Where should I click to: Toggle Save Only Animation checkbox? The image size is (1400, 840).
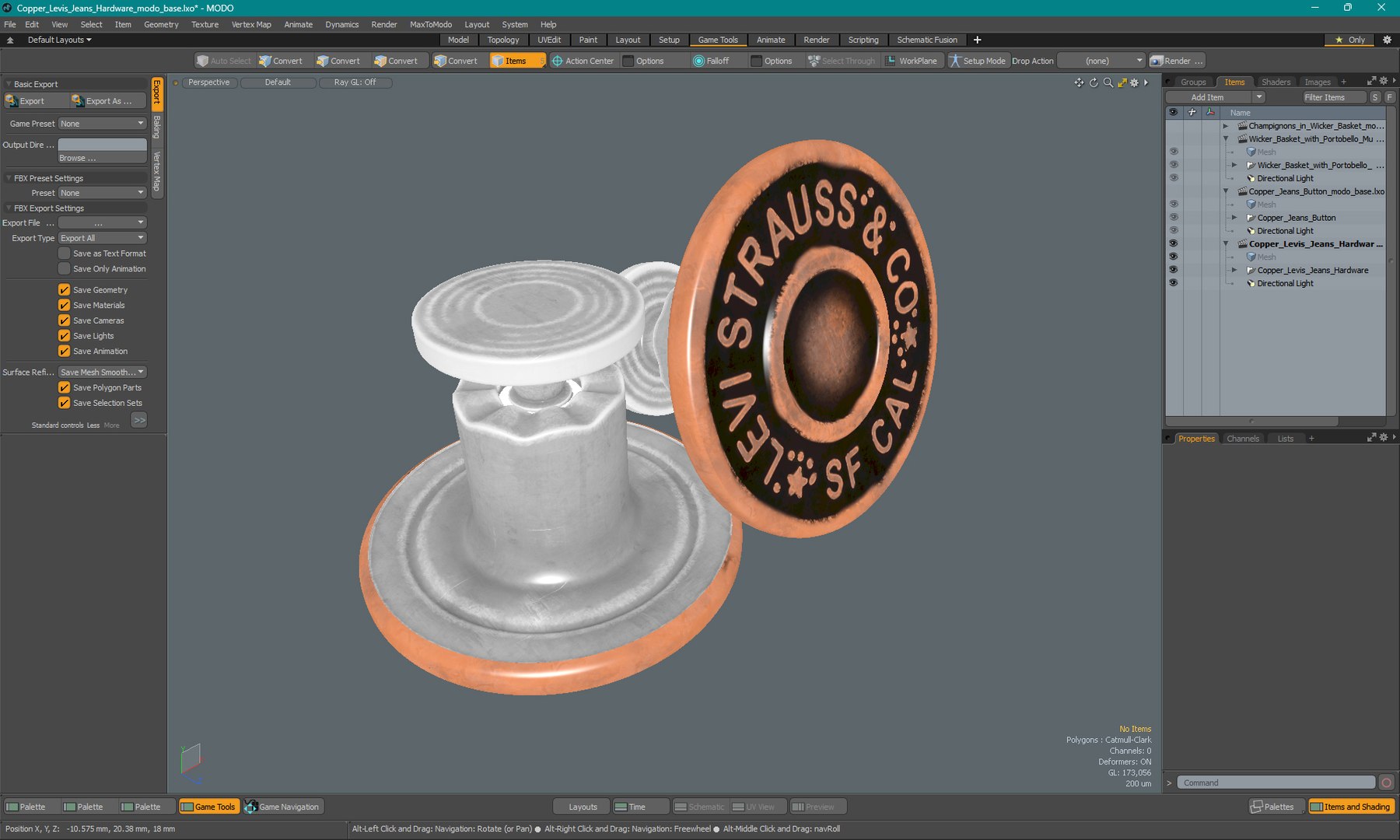coord(65,269)
